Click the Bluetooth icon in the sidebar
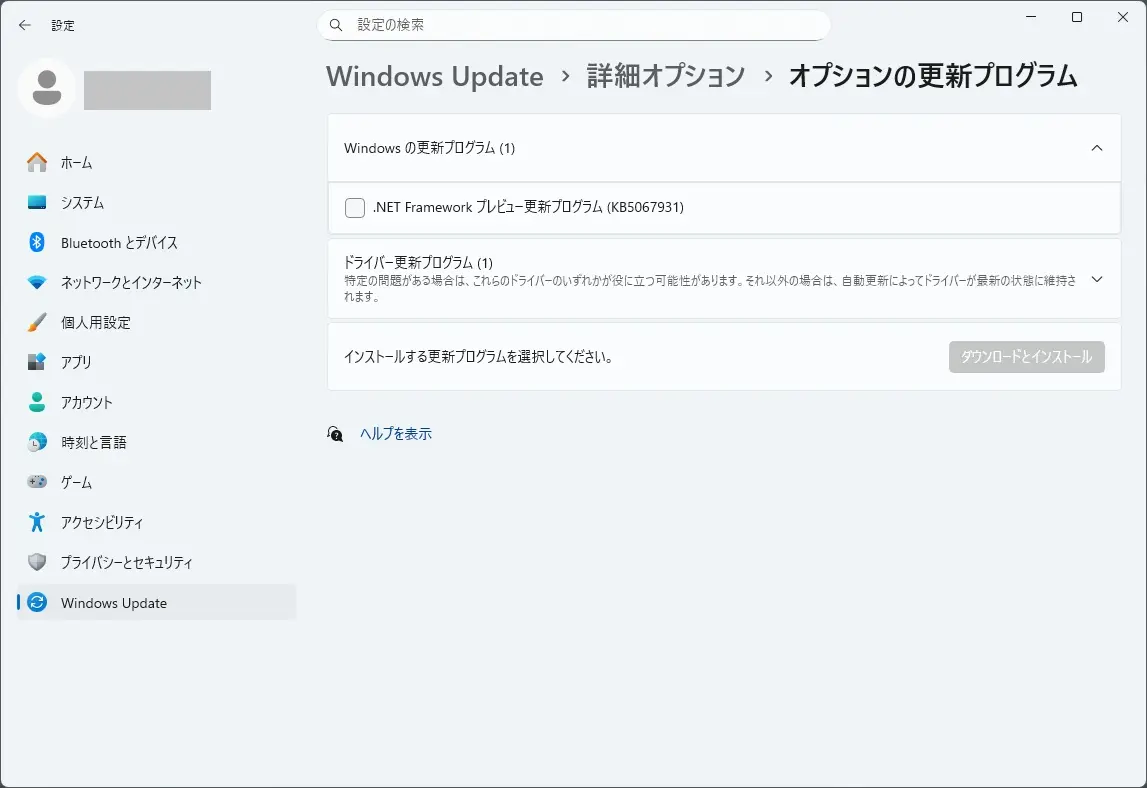Image resolution: width=1147 pixels, height=788 pixels. tap(37, 242)
